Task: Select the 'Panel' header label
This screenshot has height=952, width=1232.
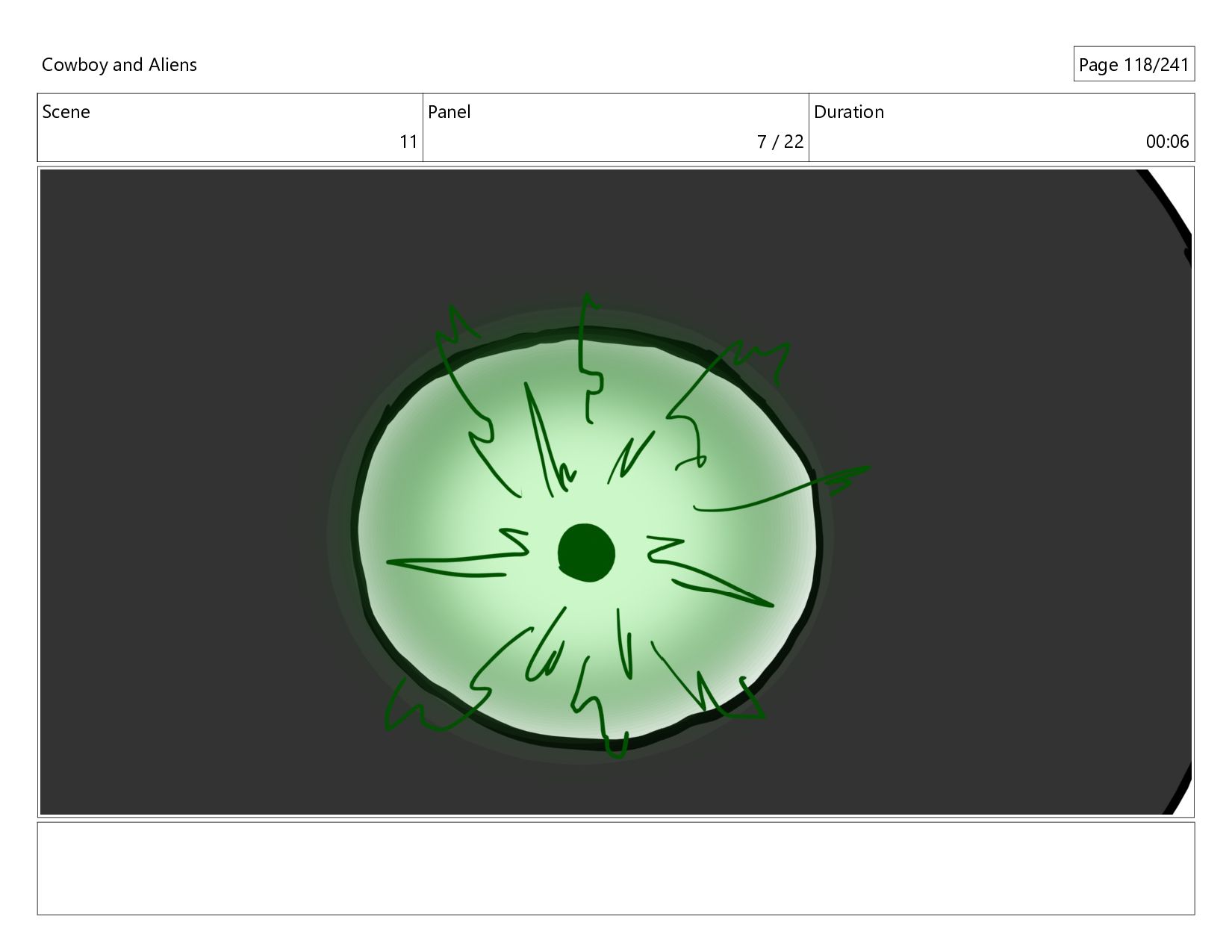Action: coord(449,112)
